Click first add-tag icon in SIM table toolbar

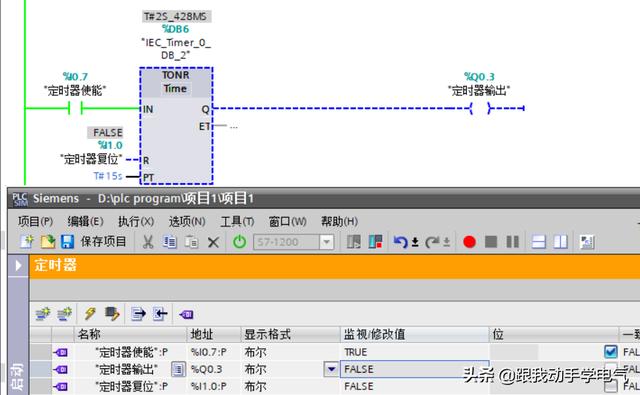click(42, 314)
